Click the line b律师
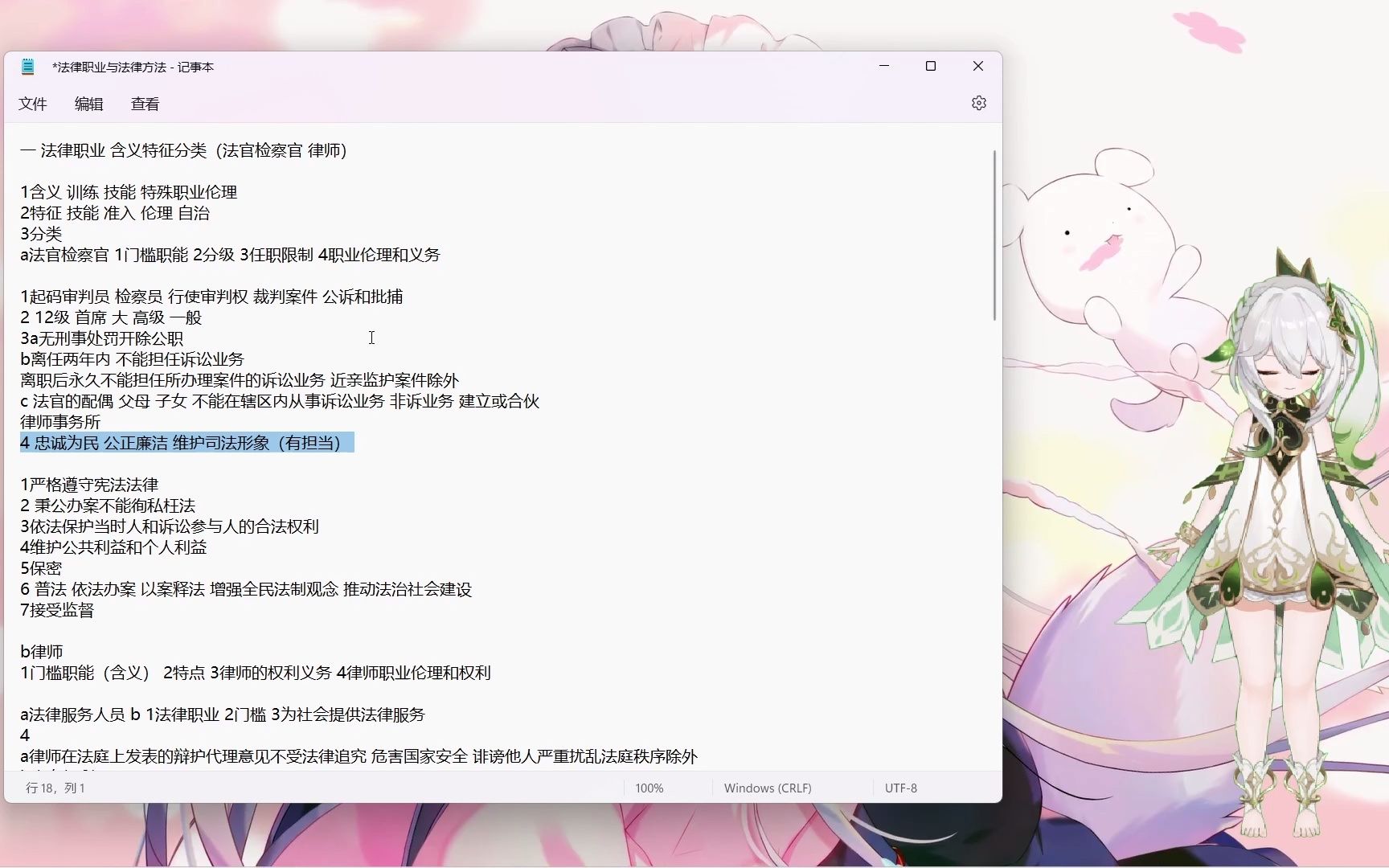This screenshot has width=1389, height=868. (x=41, y=652)
